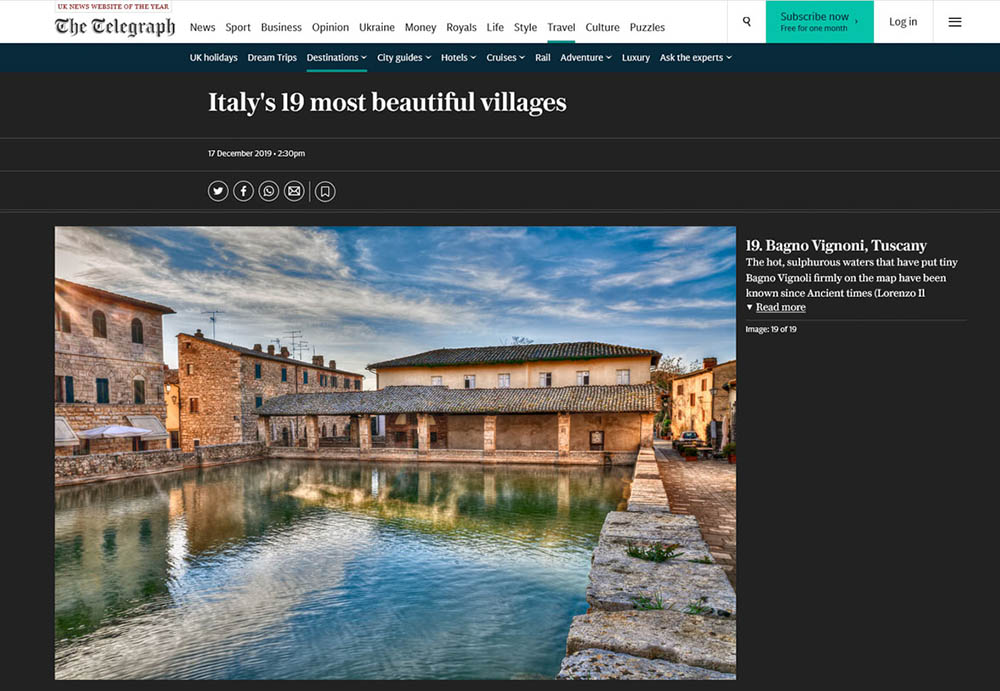Image resolution: width=1000 pixels, height=691 pixels.
Task: Go to the Travel section
Action: tap(561, 27)
